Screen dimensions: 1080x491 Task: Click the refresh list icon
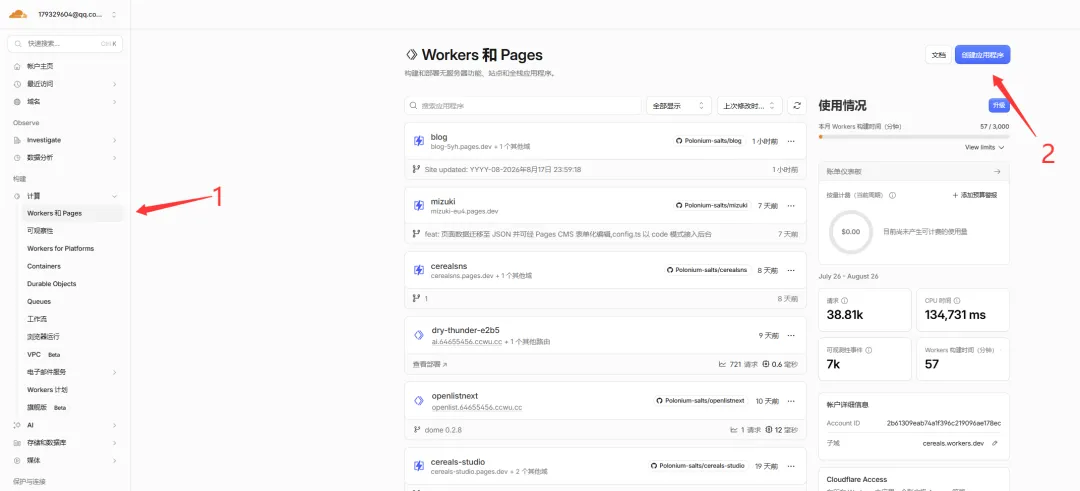coord(797,105)
